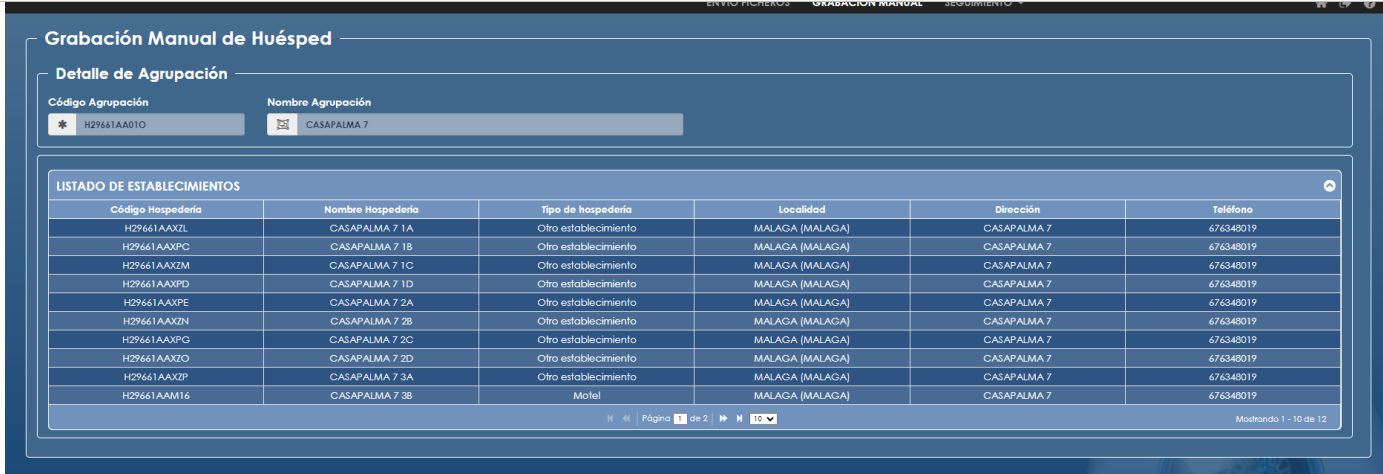Select code cell H29661AAXZP
Image resolution: width=1383 pixels, height=474 pixels.
pyautogui.click(x=156, y=377)
